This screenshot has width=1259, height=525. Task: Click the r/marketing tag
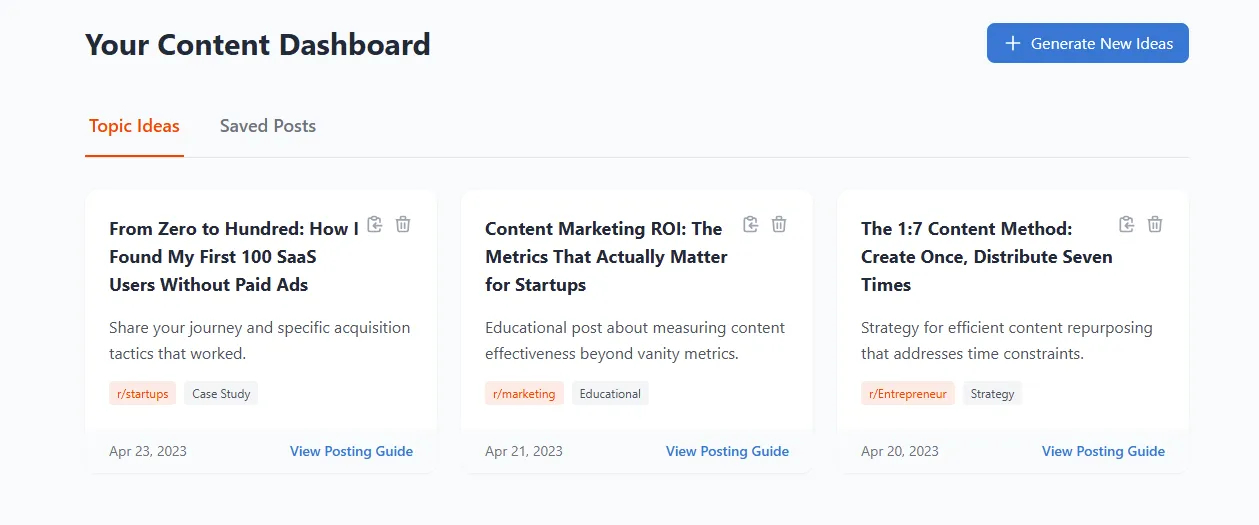pos(524,393)
